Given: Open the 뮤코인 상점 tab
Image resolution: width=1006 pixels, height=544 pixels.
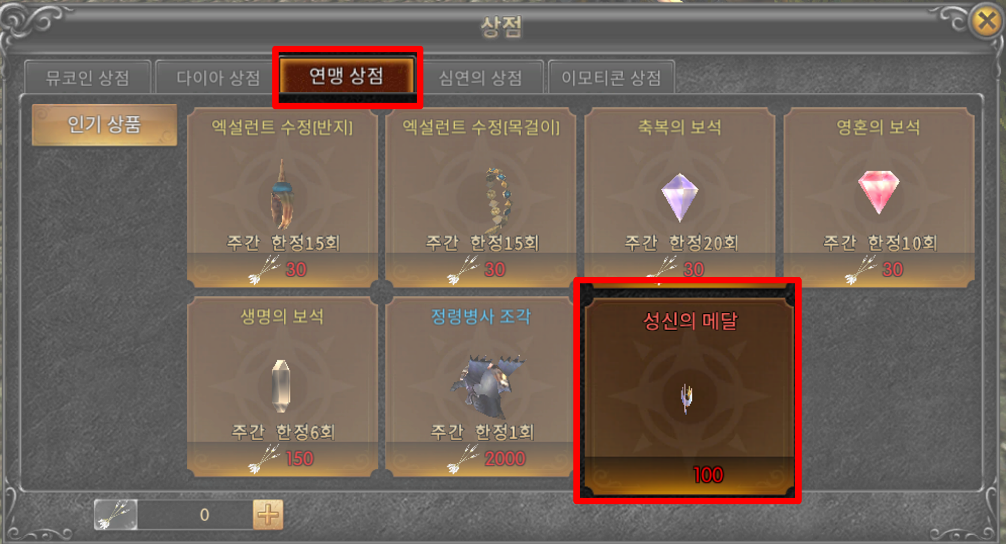Looking at the screenshot, I should coord(88,78).
